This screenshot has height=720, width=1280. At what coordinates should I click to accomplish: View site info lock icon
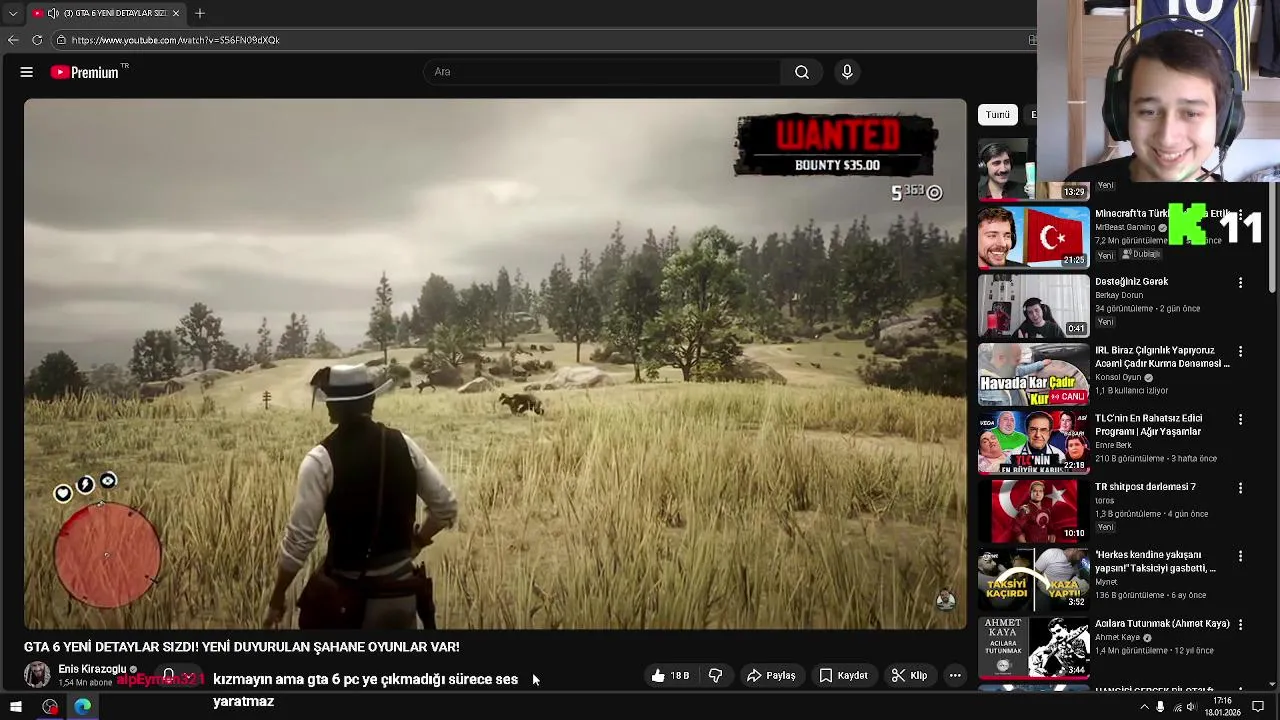[x=61, y=40]
